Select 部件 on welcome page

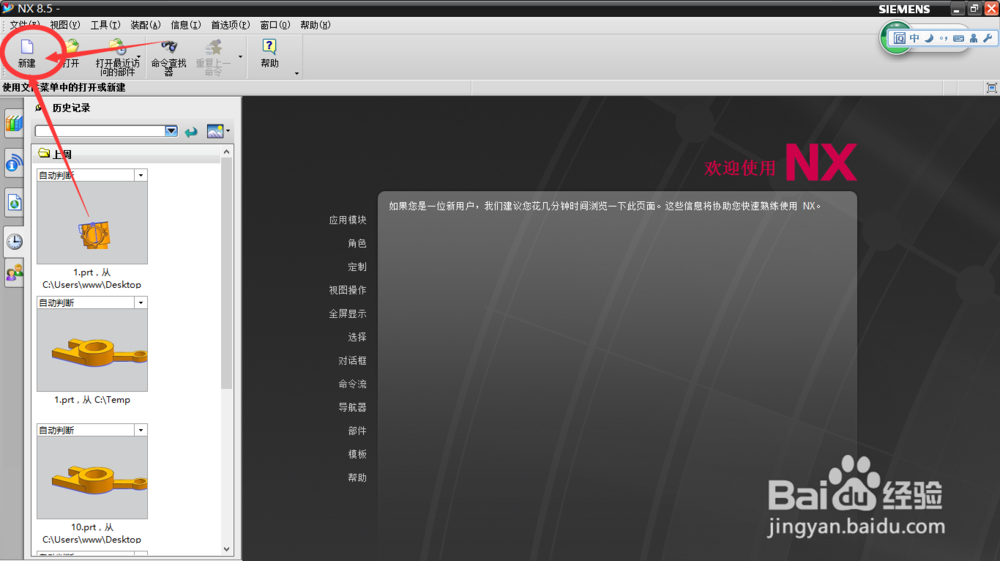pyautogui.click(x=357, y=431)
